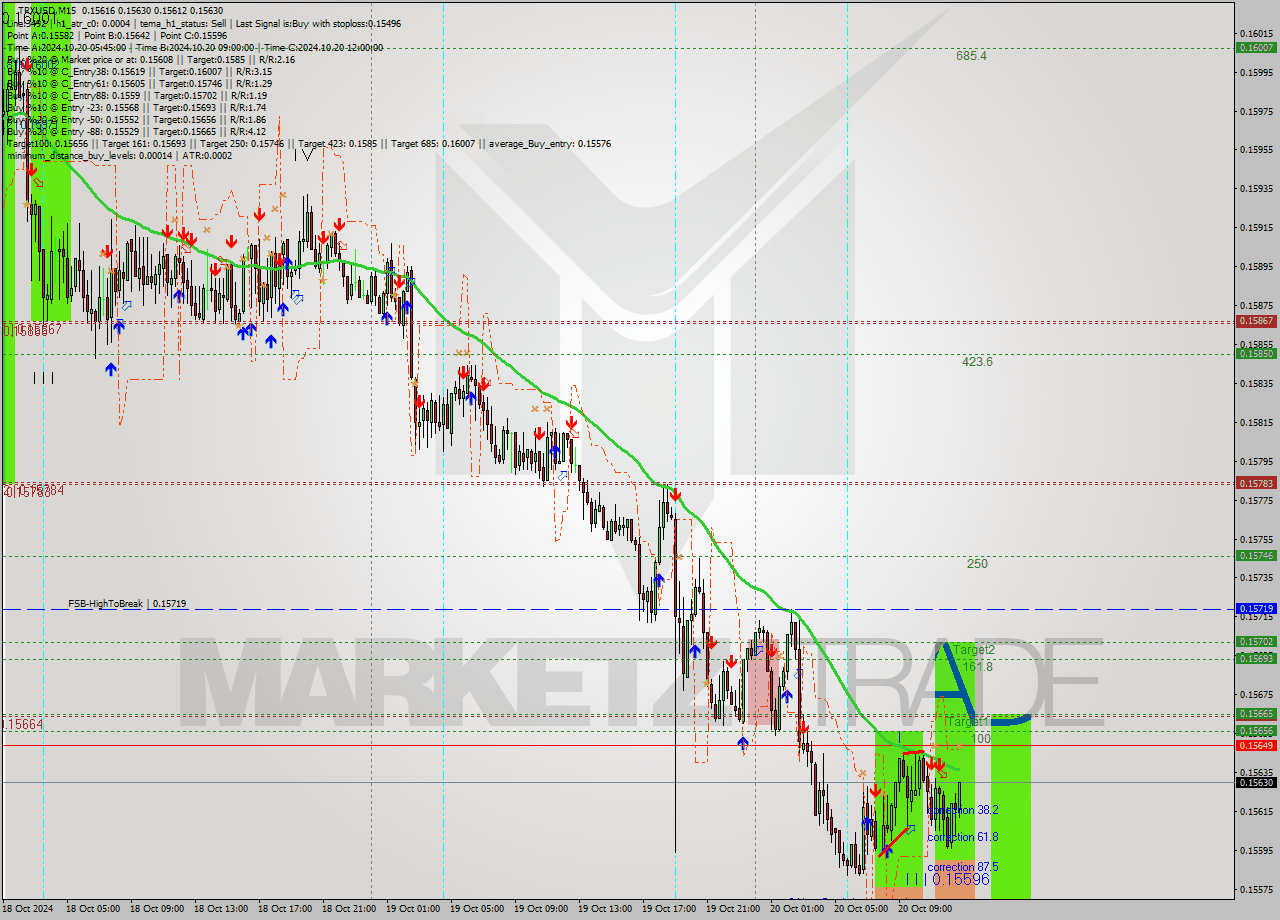Click the 0.15955 price scale tick
The height and width of the screenshot is (920, 1280).
[x=1256, y=150]
